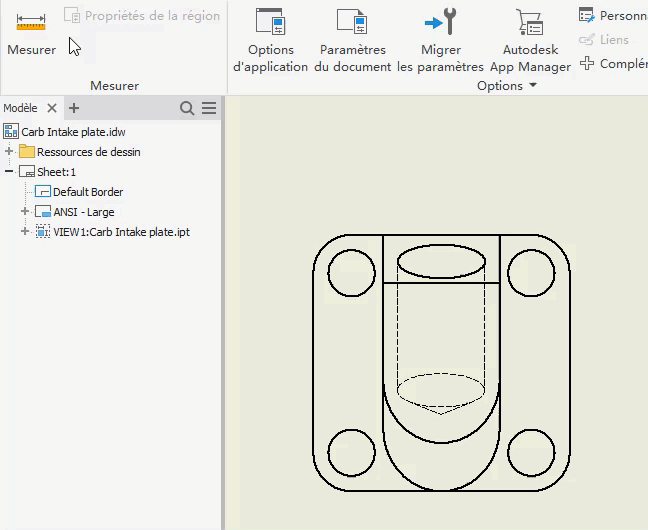
Task: Select Carb Intake plate.idw root item
Action: coord(73,132)
